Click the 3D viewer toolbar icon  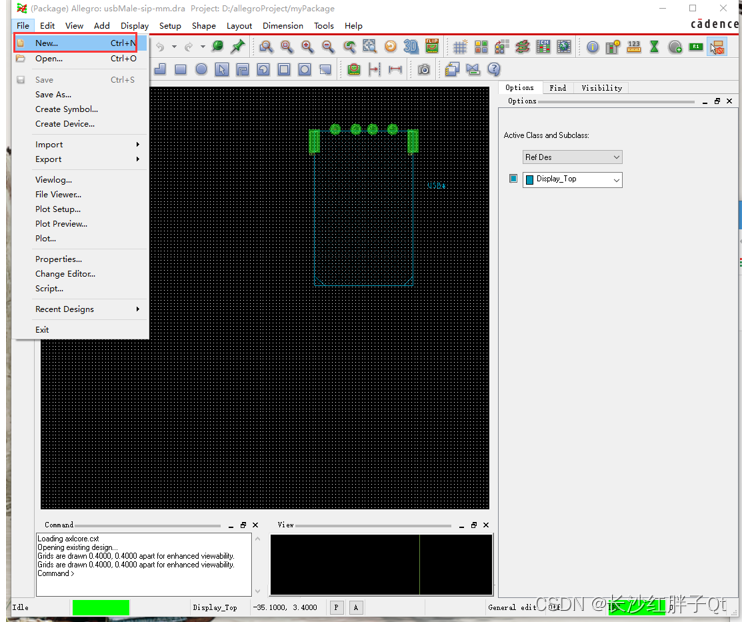(411, 46)
